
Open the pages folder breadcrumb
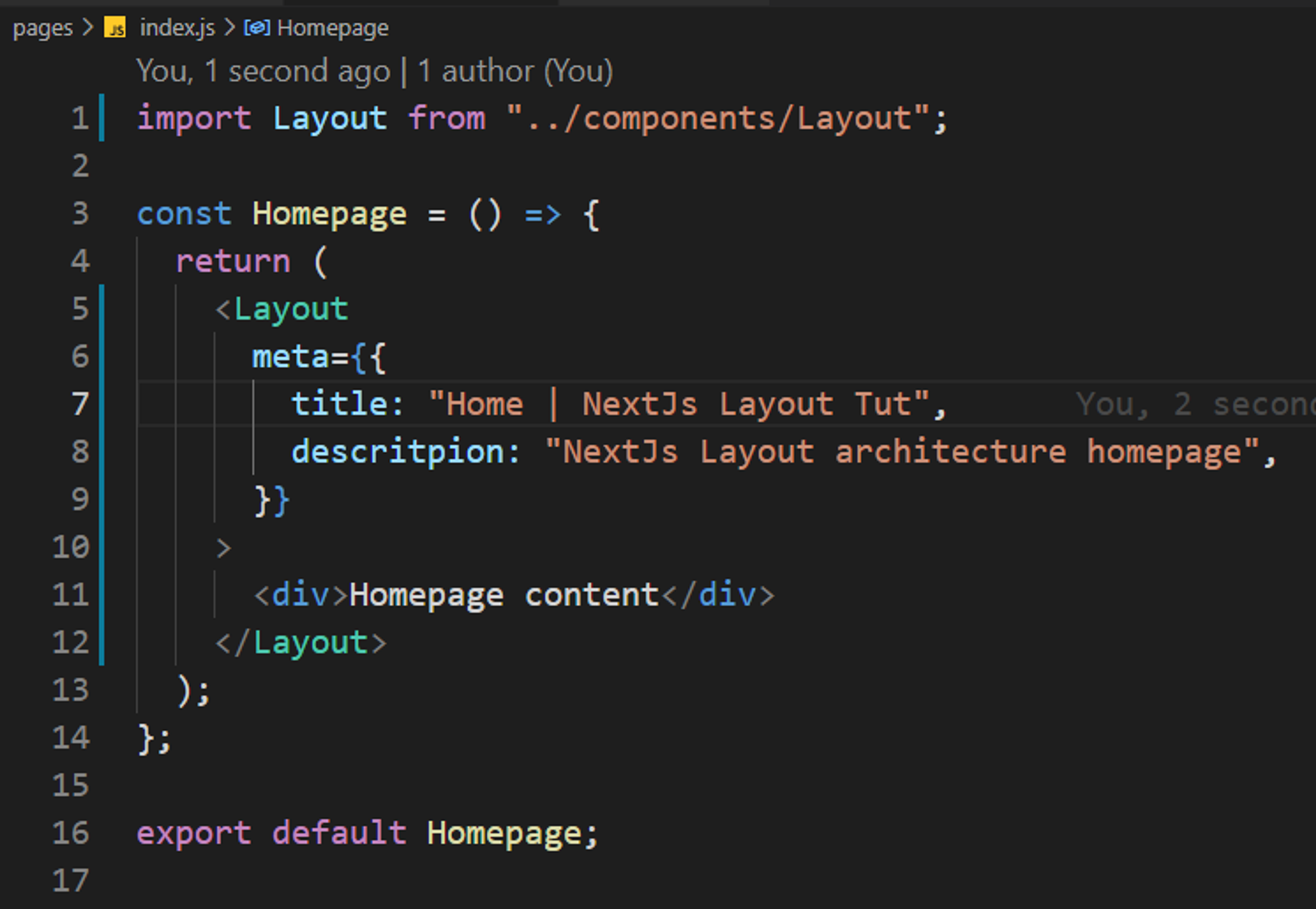[43, 28]
